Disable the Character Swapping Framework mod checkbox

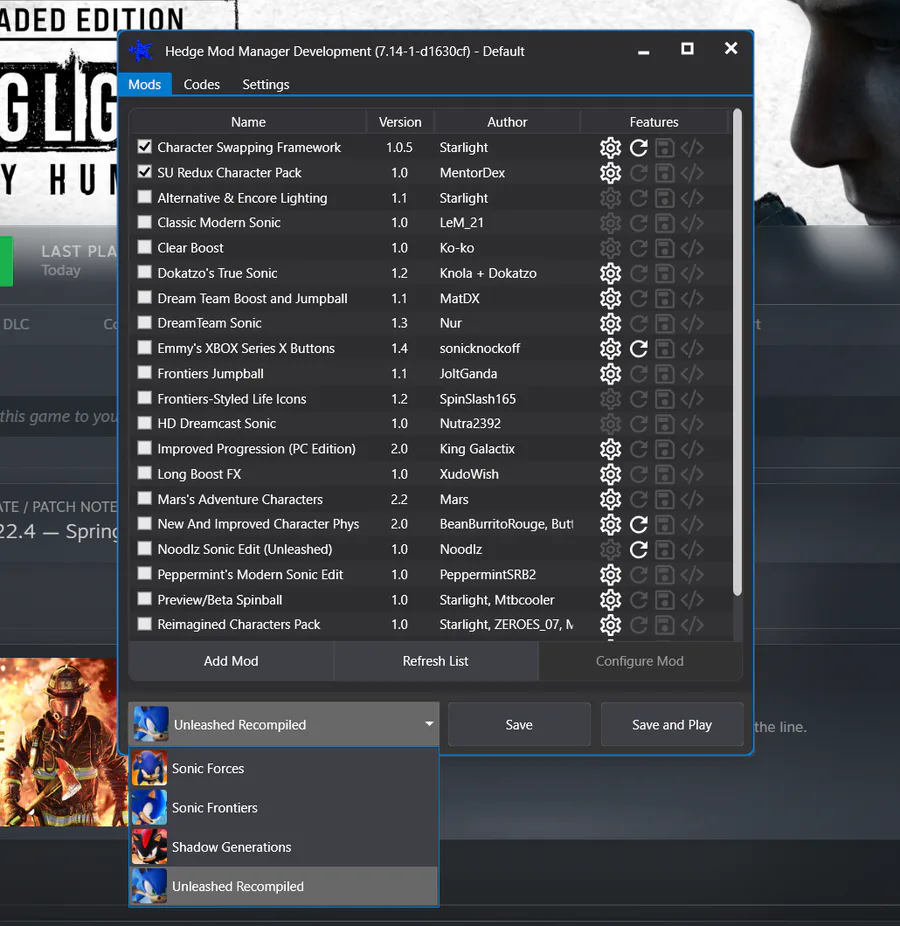[144, 146]
